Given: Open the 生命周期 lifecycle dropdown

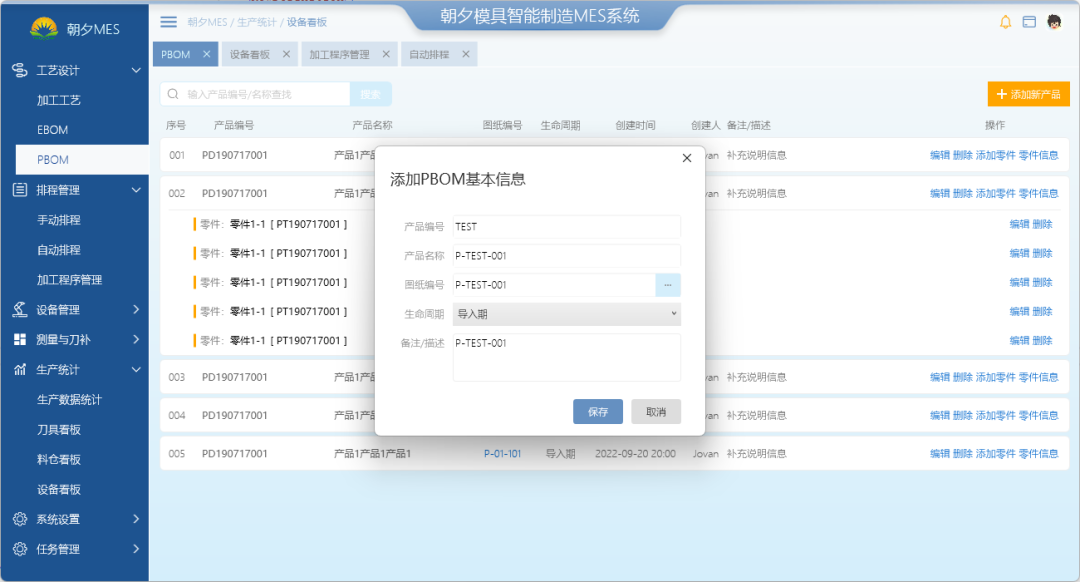Looking at the screenshot, I should tap(566, 314).
